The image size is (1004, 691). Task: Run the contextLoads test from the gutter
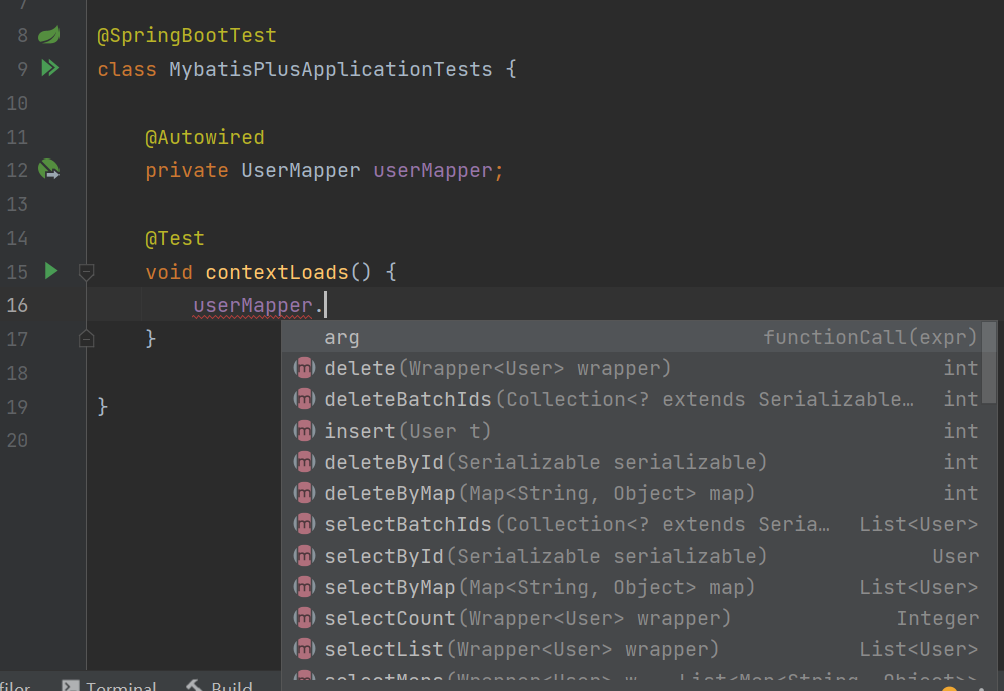click(x=51, y=271)
